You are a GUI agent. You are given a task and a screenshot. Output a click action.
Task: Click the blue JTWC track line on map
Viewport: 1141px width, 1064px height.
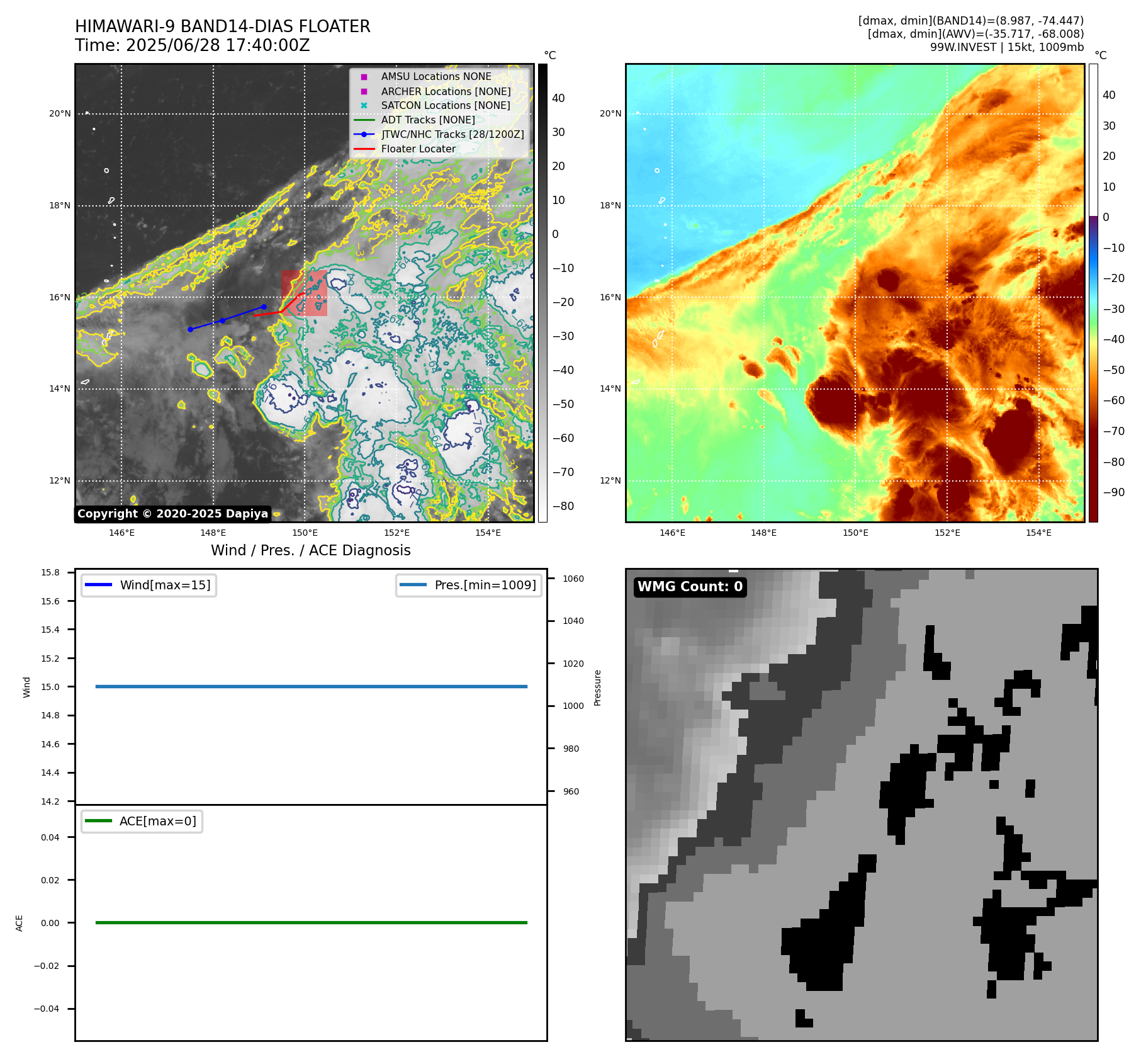coord(227,318)
